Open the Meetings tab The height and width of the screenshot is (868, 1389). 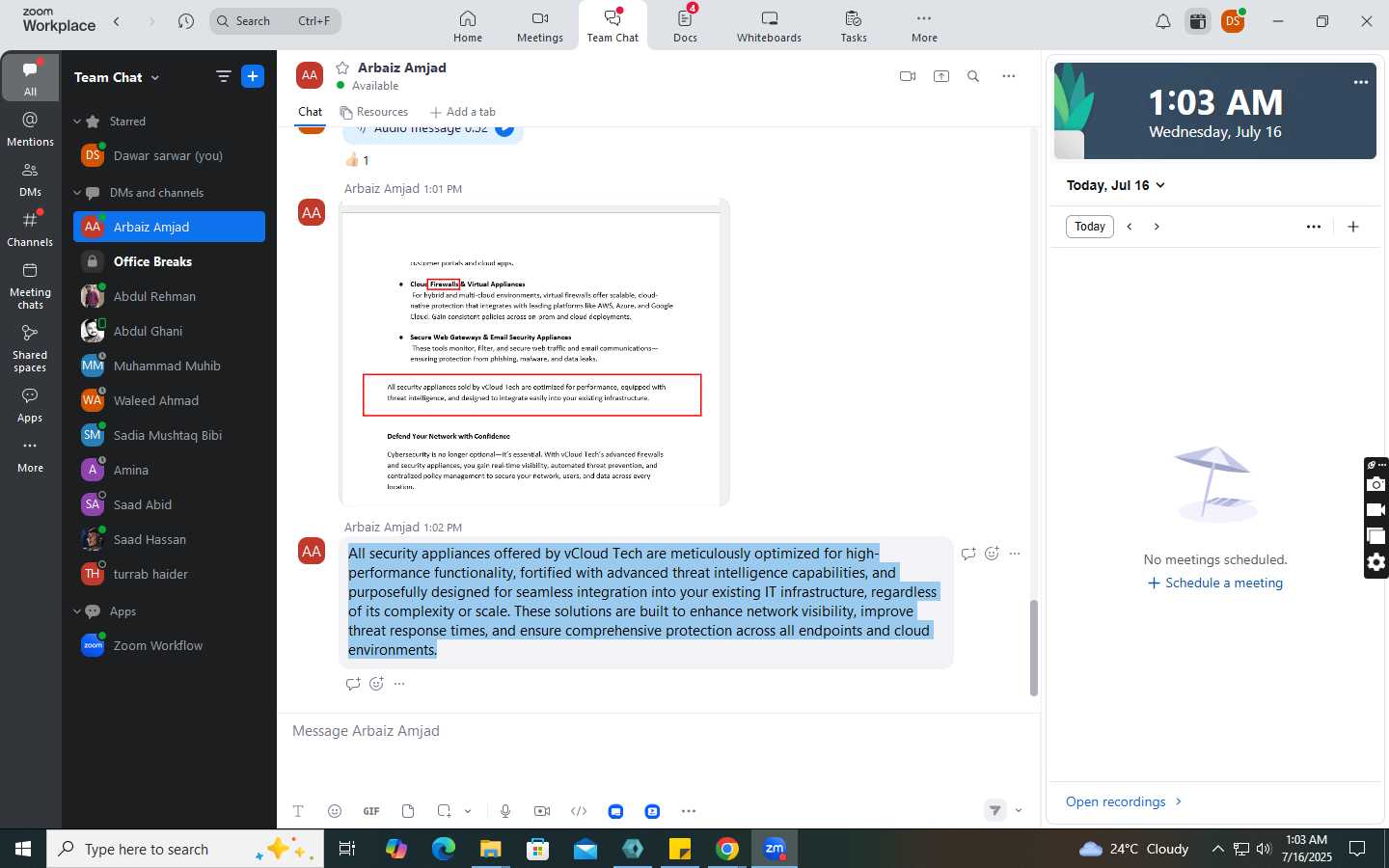coord(539,26)
